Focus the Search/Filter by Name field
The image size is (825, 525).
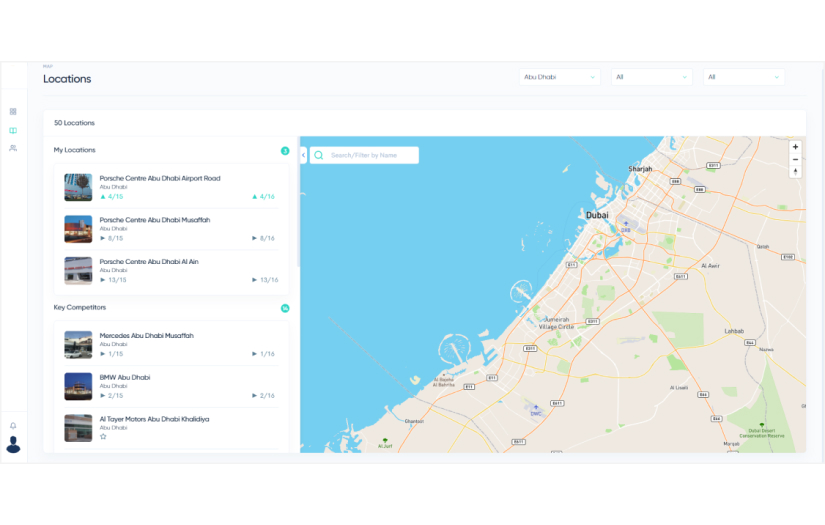tap(364, 155)
